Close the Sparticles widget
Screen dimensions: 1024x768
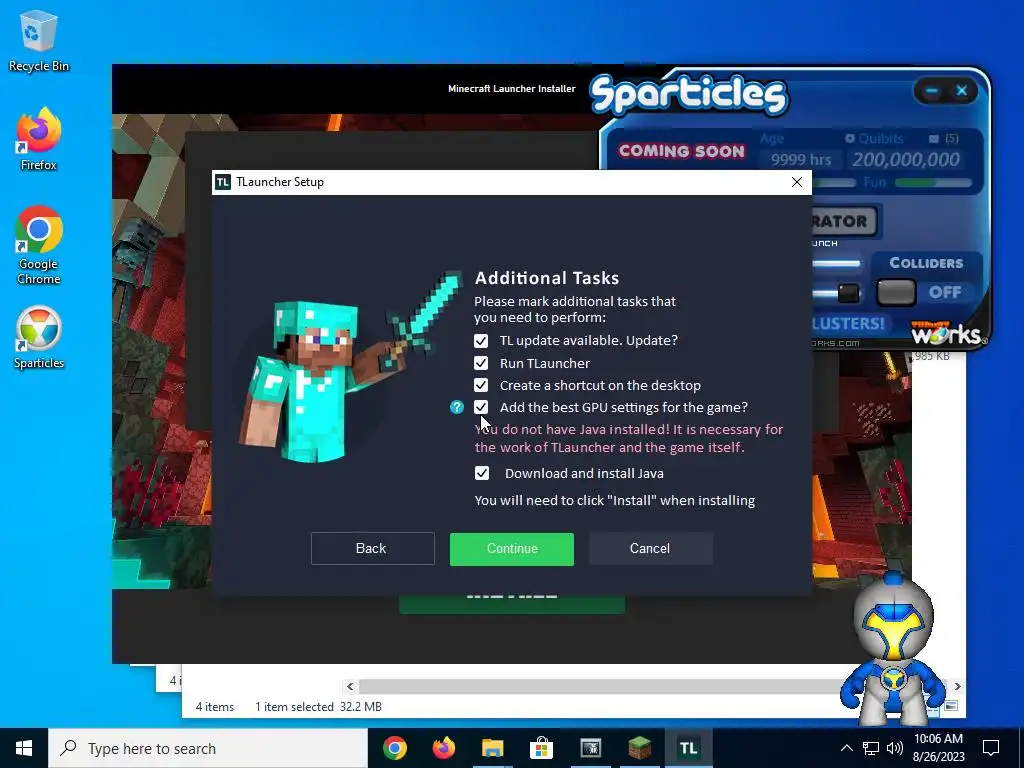coord(962,91)
